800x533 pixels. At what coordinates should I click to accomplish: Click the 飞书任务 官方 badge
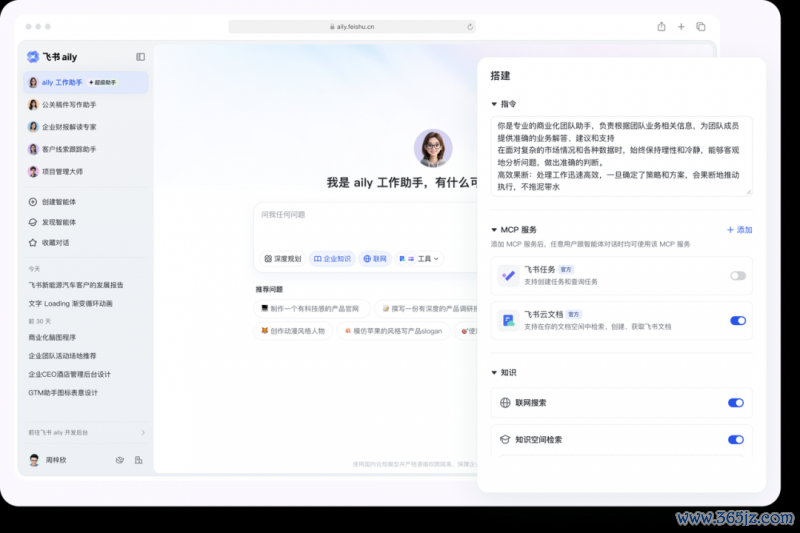[x=566, y=270]
